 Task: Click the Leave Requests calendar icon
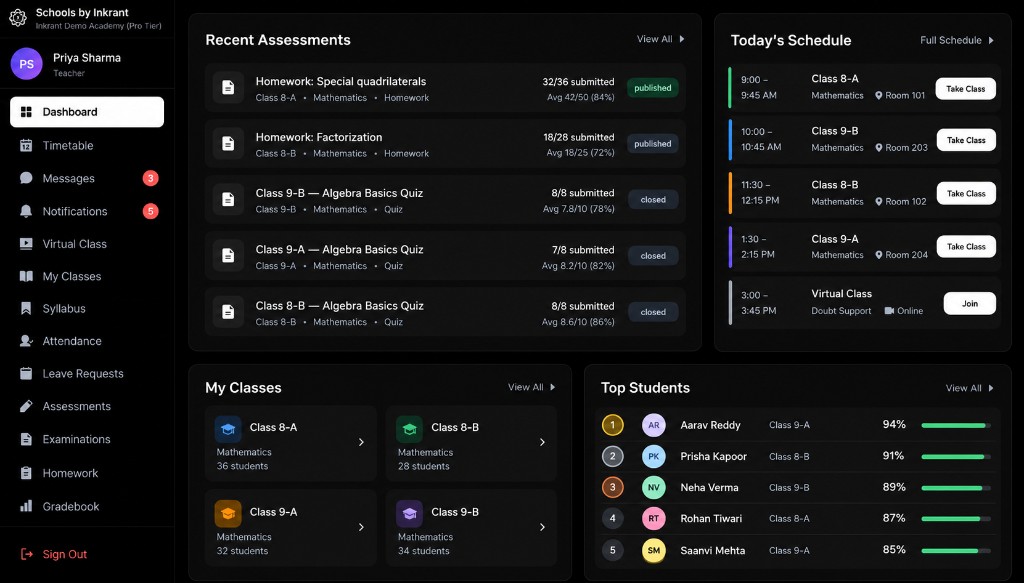click(x=26, y=373)
